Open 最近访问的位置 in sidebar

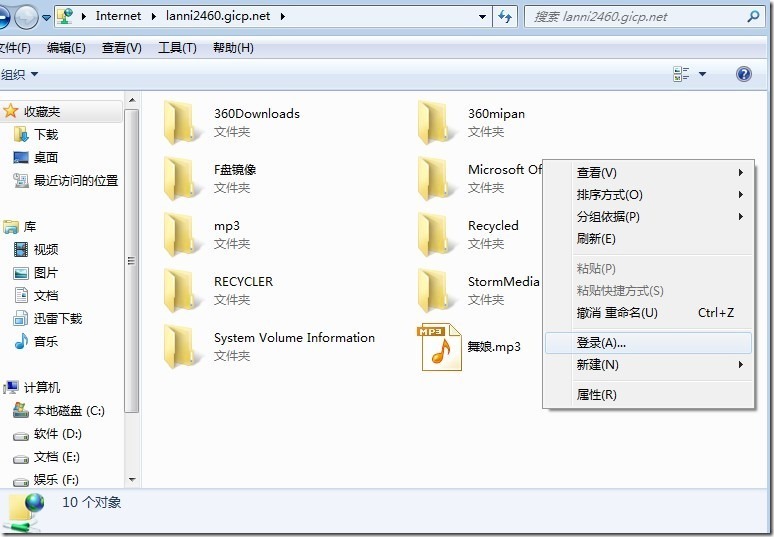(x=66, y=181)
